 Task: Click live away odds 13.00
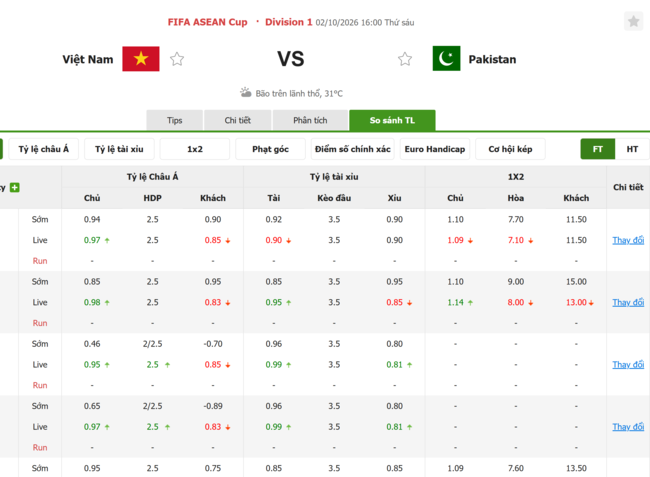tap(576, 303)
